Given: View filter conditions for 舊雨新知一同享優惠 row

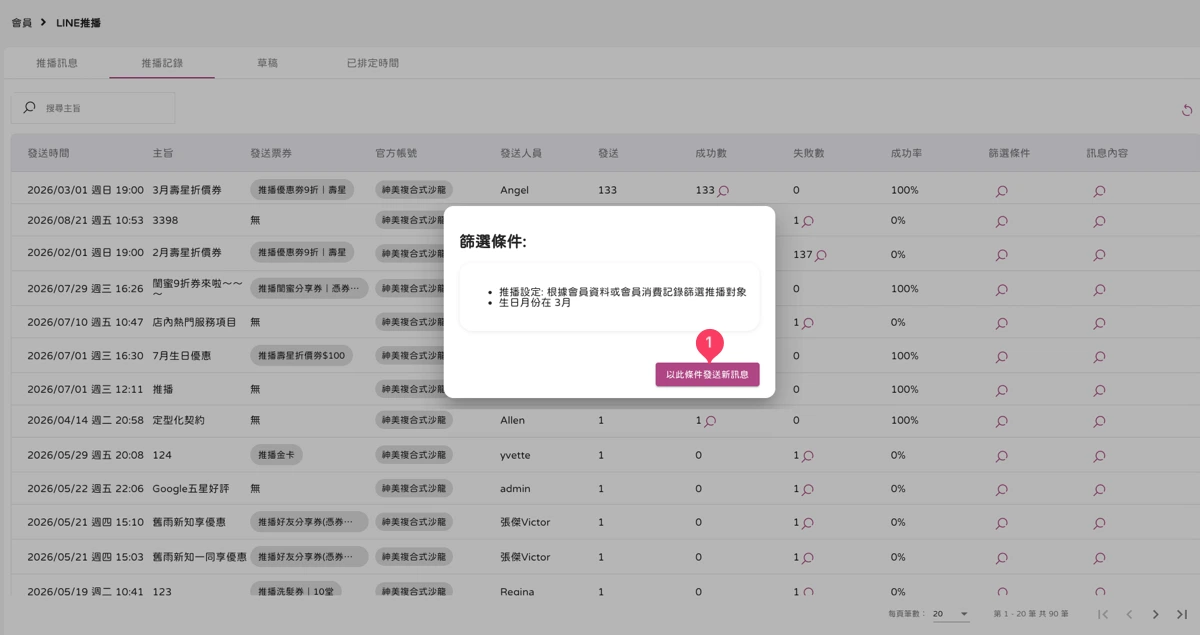Looking at the screenshot, I should [1001, 557].
